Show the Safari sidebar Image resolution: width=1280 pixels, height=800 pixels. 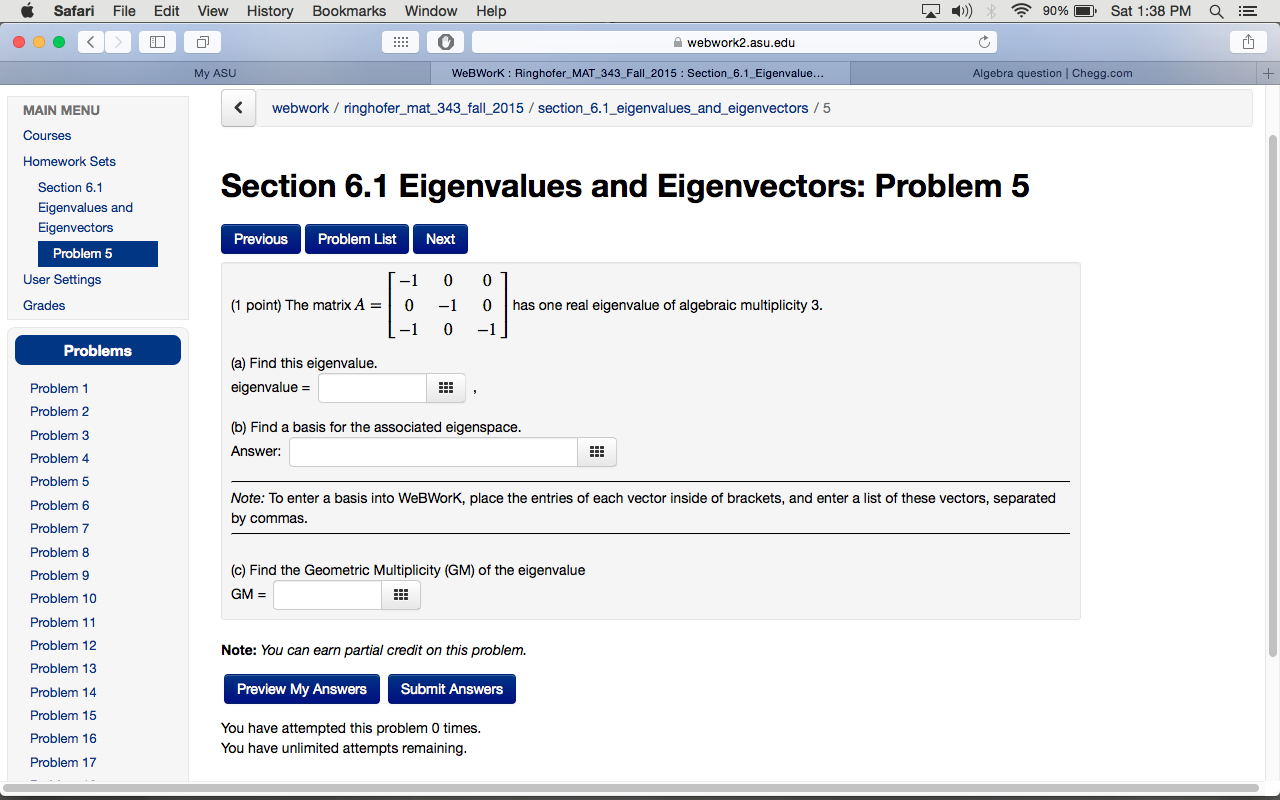[156, 42]
